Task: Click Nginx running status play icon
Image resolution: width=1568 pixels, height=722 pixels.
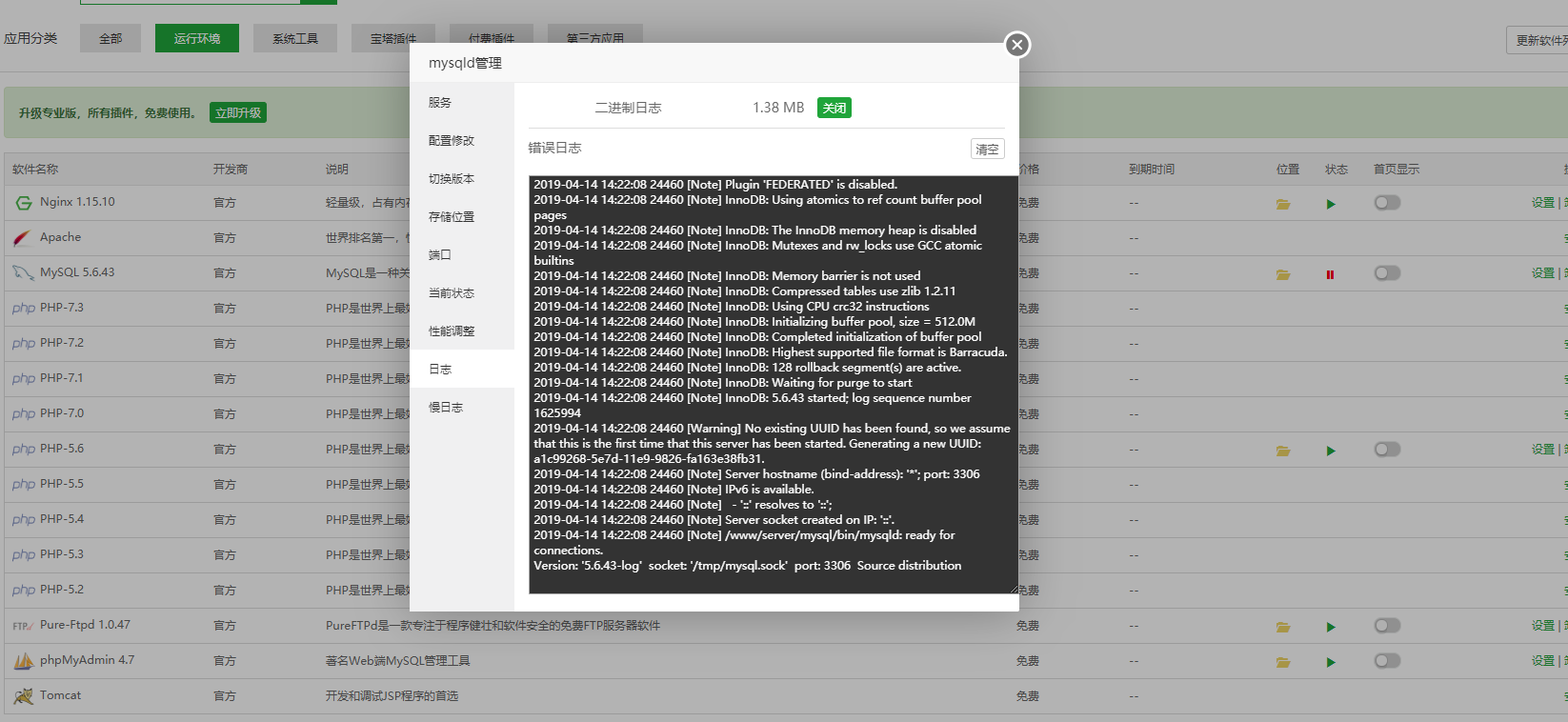Action: (x=1331, y=204)
